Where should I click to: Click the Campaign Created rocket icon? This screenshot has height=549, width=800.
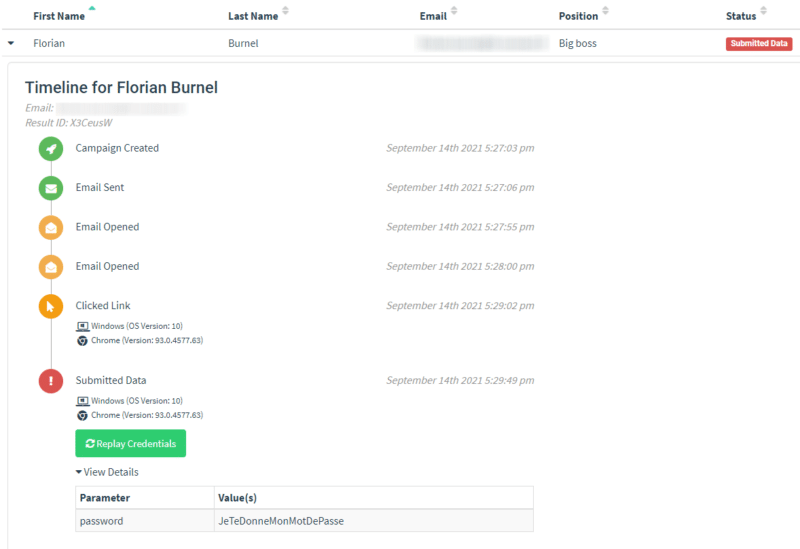tap(51, 149)
